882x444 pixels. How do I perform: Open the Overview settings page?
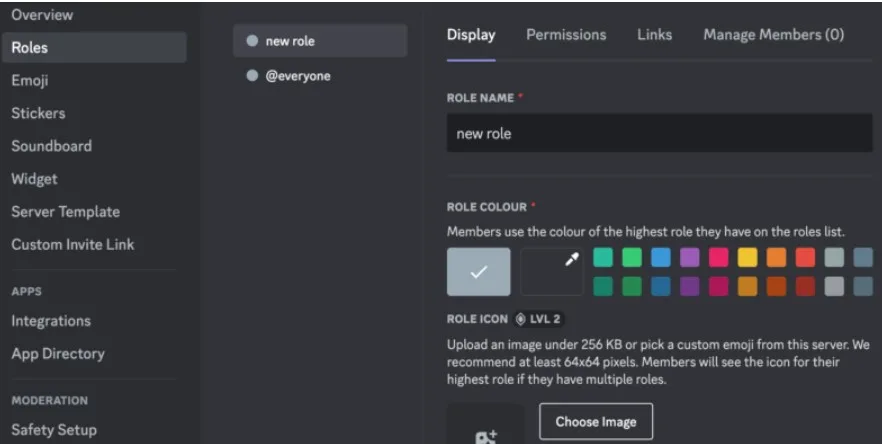tap(42, 15)
